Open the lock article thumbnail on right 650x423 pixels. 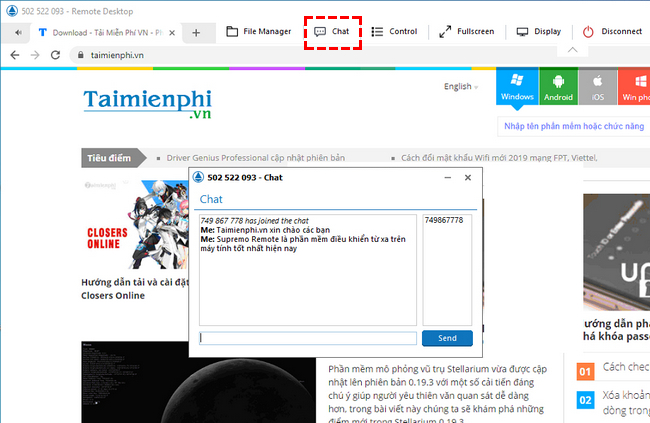616,252
